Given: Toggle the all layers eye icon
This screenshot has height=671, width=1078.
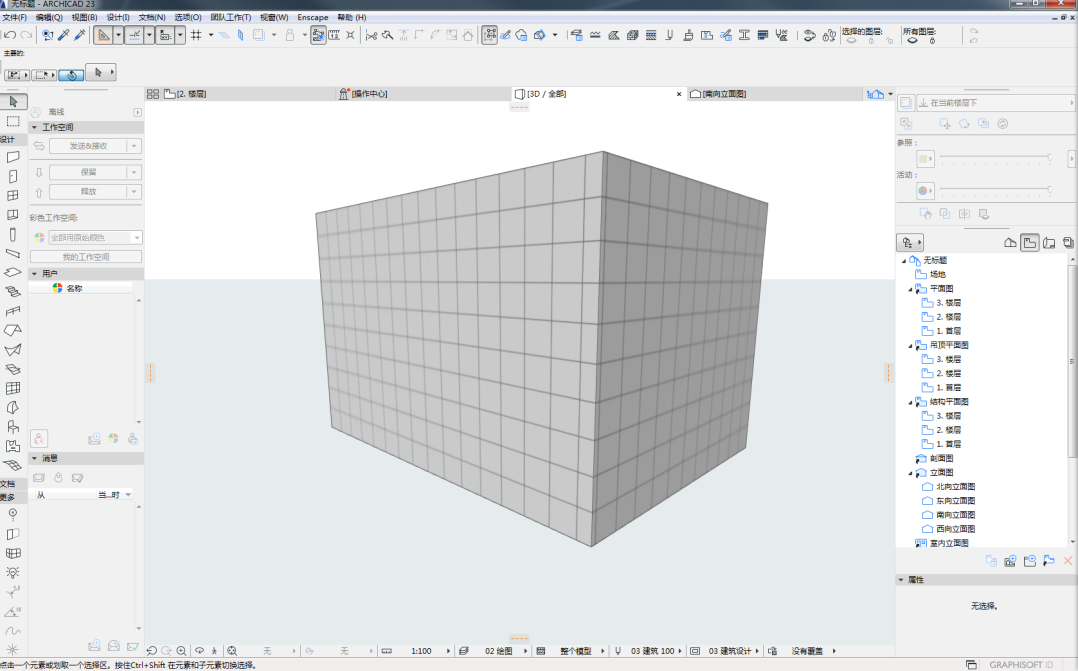Looking at the screenshot, I should [x=912, y=41].
